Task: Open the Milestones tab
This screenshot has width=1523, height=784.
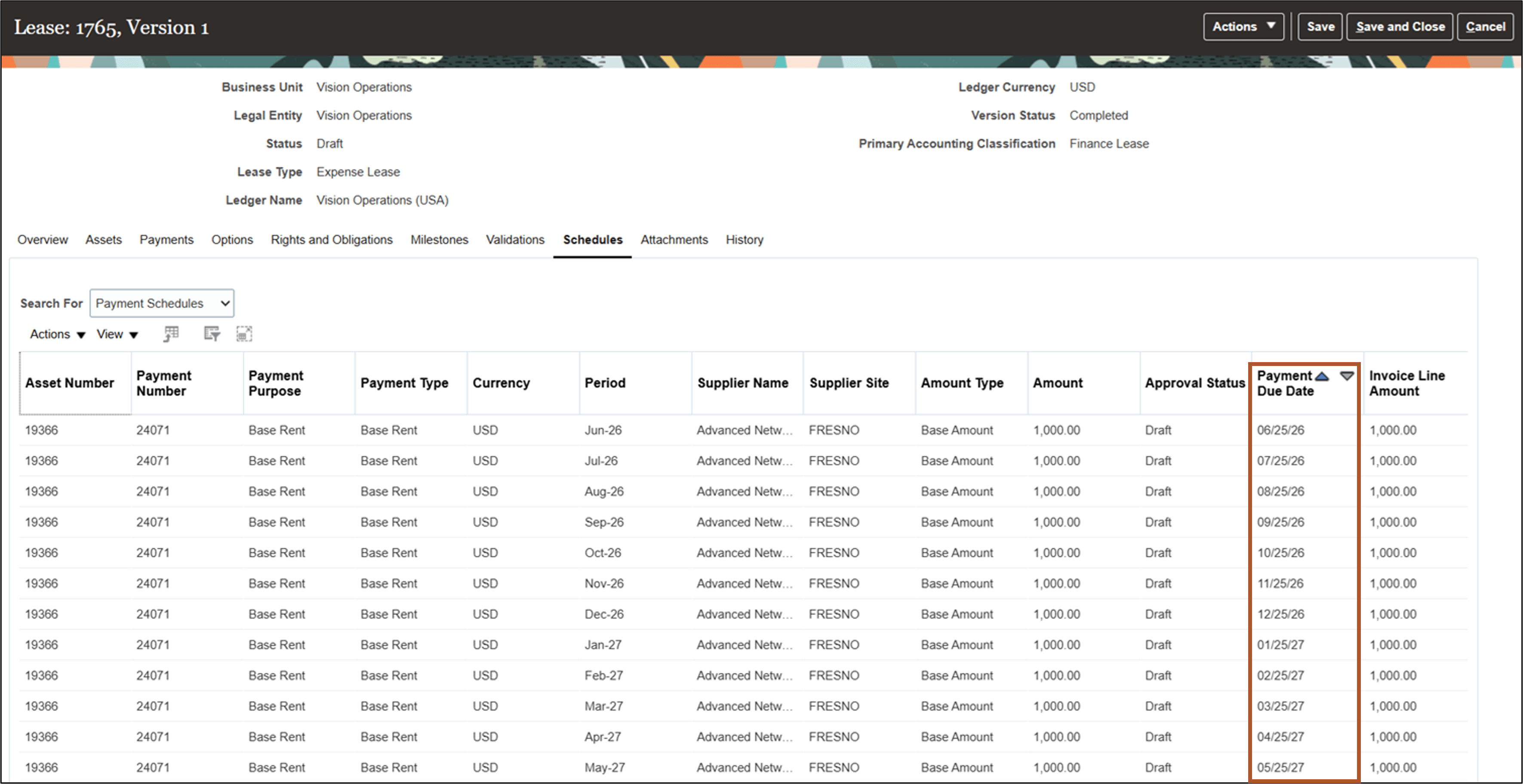Action: [x=439, y=240]
